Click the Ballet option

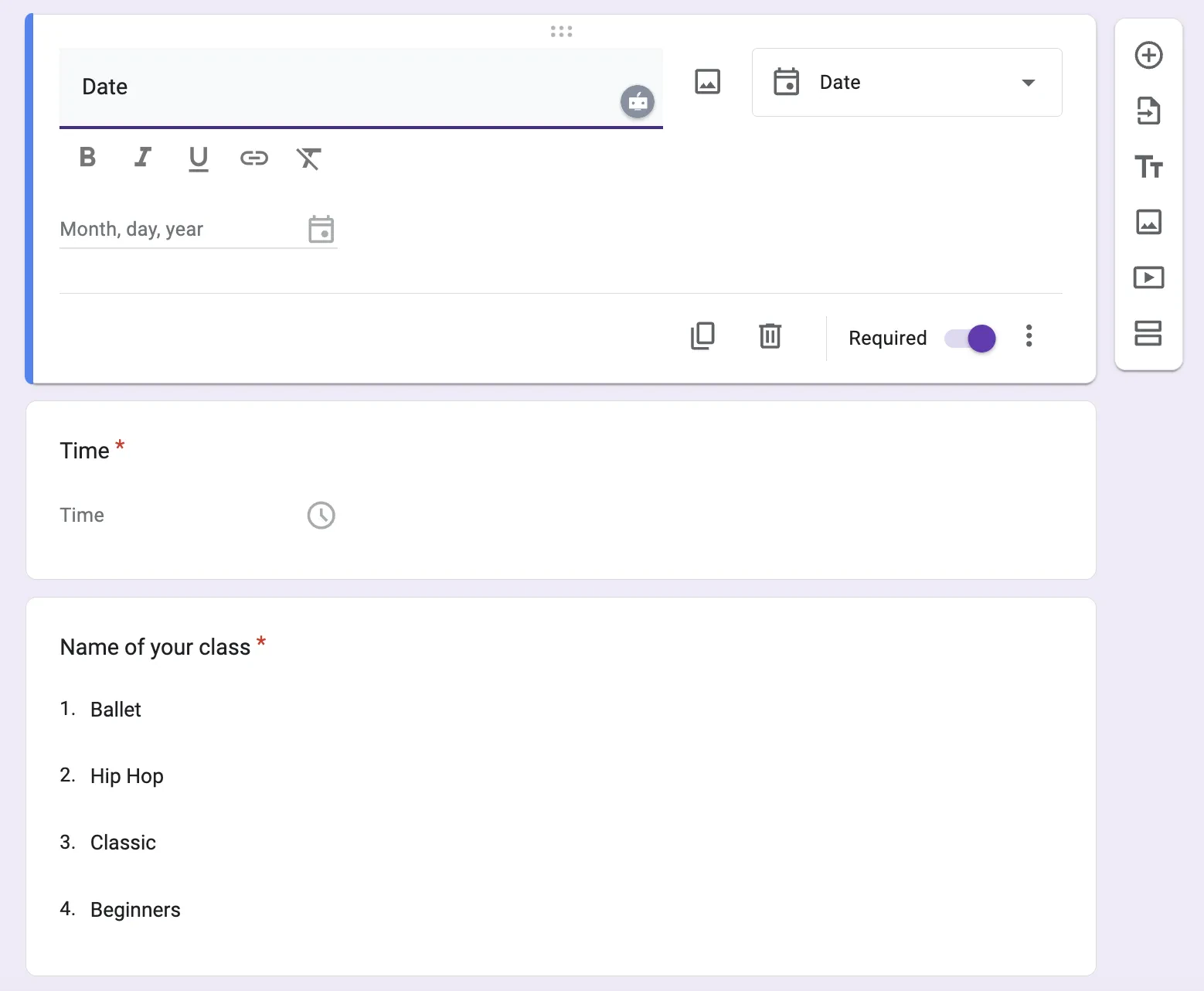[x=116, y=710]
